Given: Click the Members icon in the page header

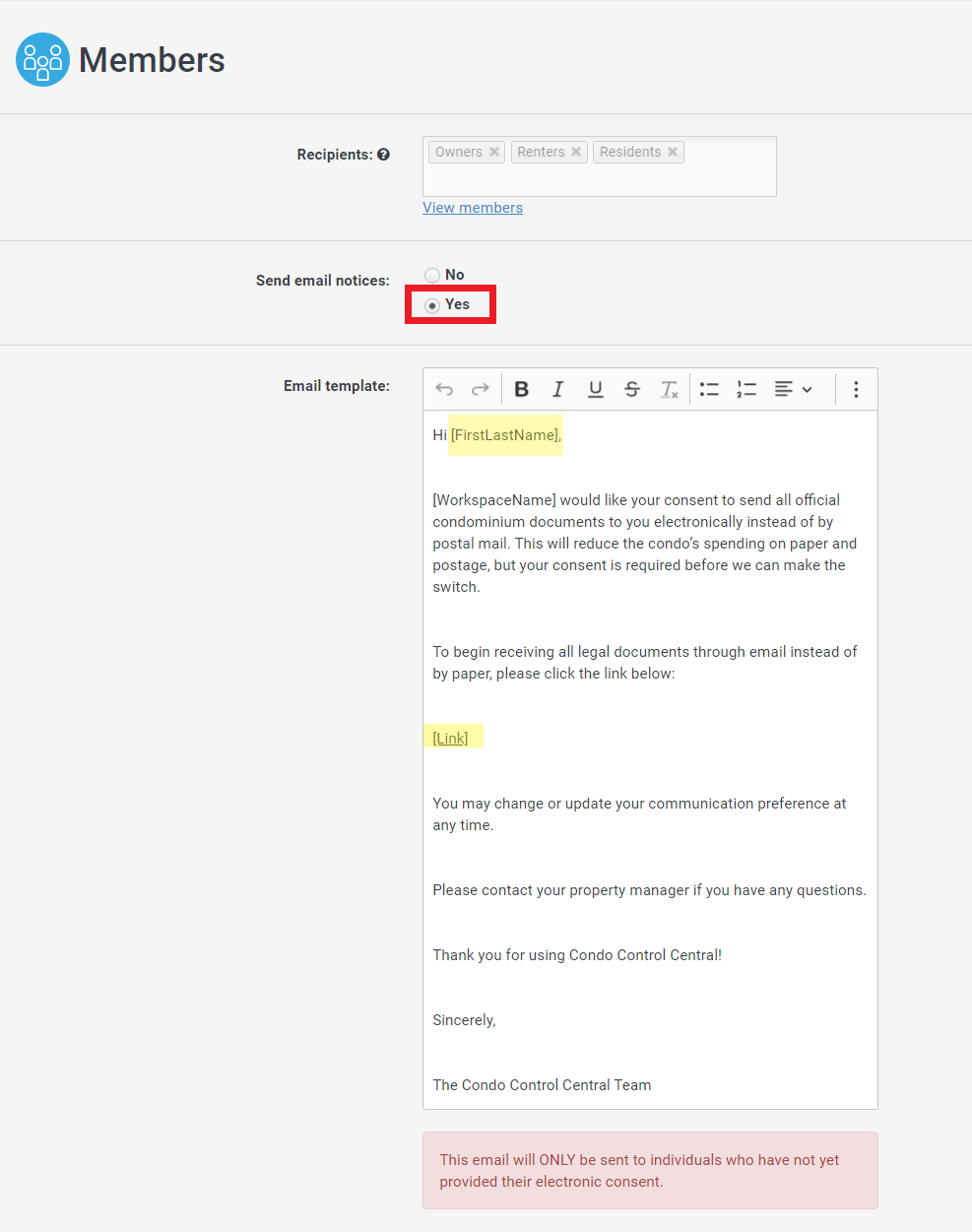Looking at the screenshot, I should (x=42, y=59).
